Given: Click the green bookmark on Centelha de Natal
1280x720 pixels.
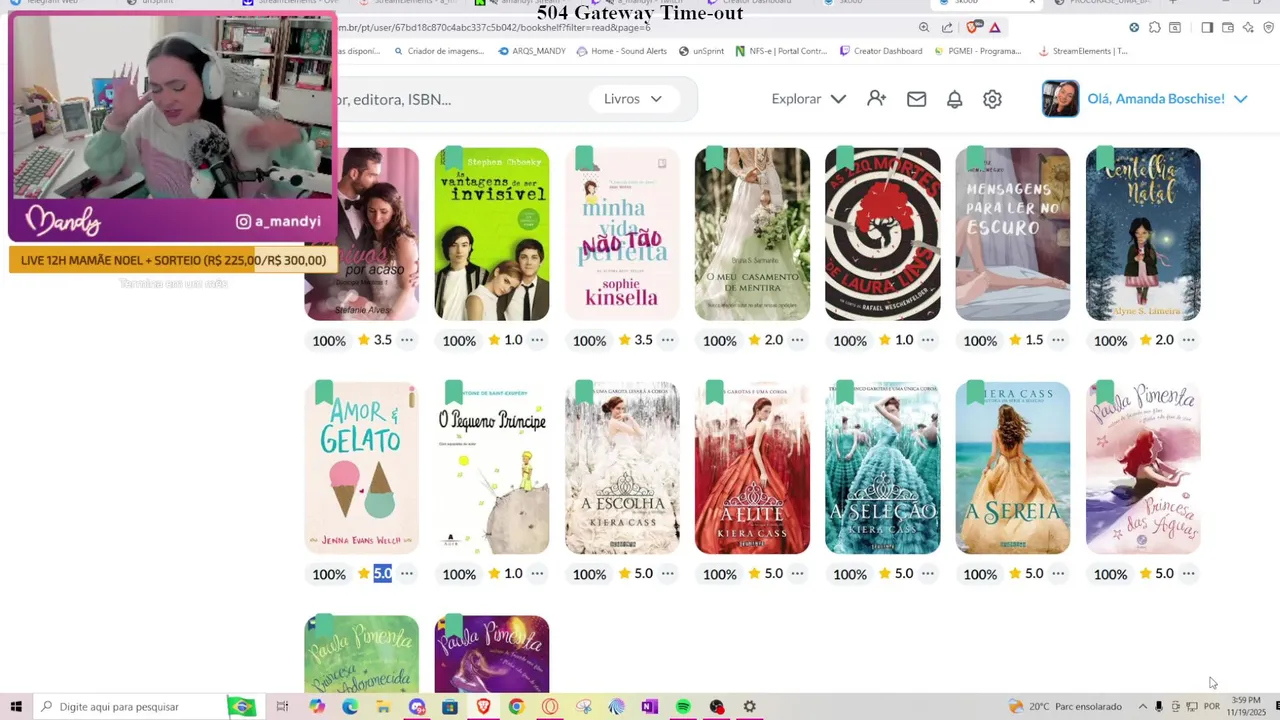Looking at the screenshot, I should pyautogui.click(x=1105, y=158).
